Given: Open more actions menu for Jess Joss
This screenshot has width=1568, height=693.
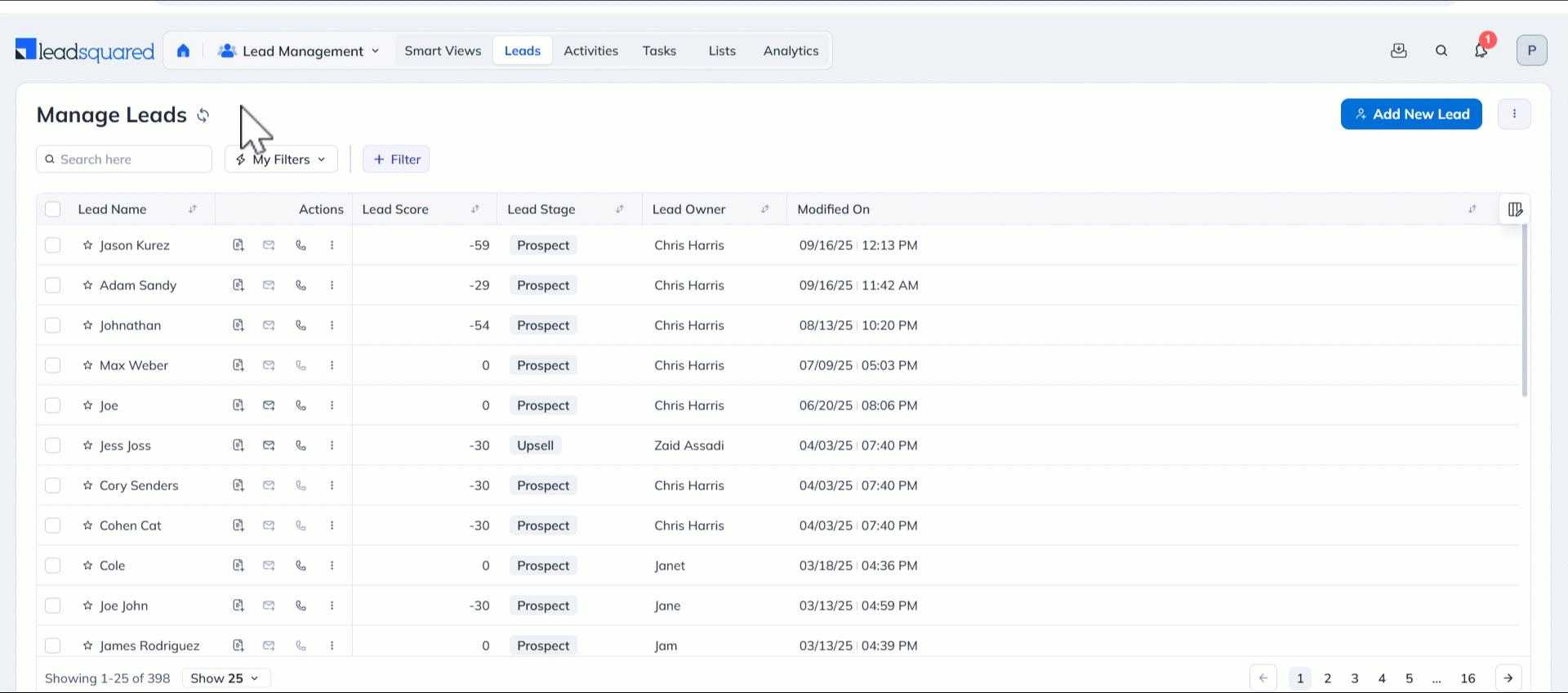Looking at the screenshot, I should (332, 445).
